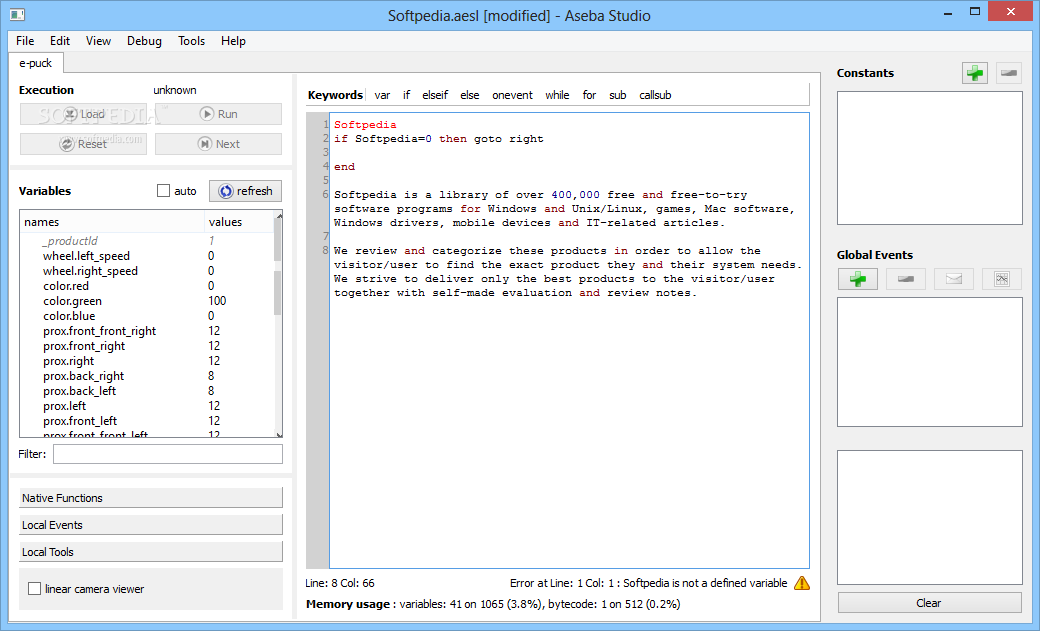Open the Edit menu
This screenshot has width=1040, height=631.
pyautogui.click(x=60, y=41)
